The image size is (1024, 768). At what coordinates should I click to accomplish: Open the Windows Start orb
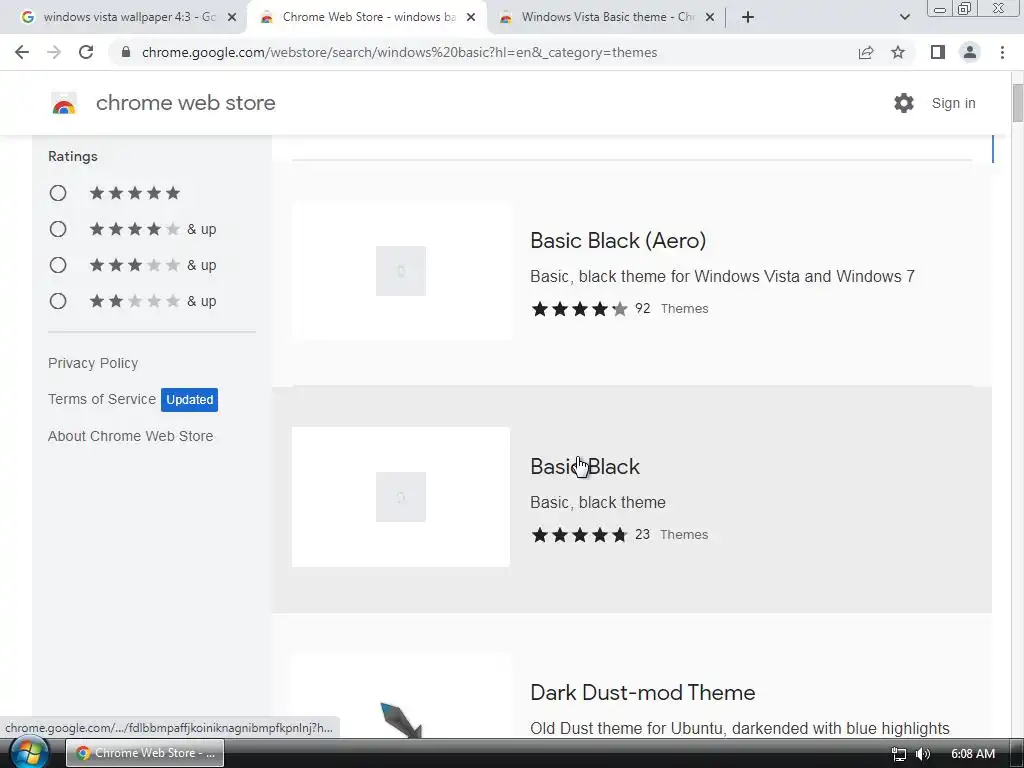tap(29, 752)
